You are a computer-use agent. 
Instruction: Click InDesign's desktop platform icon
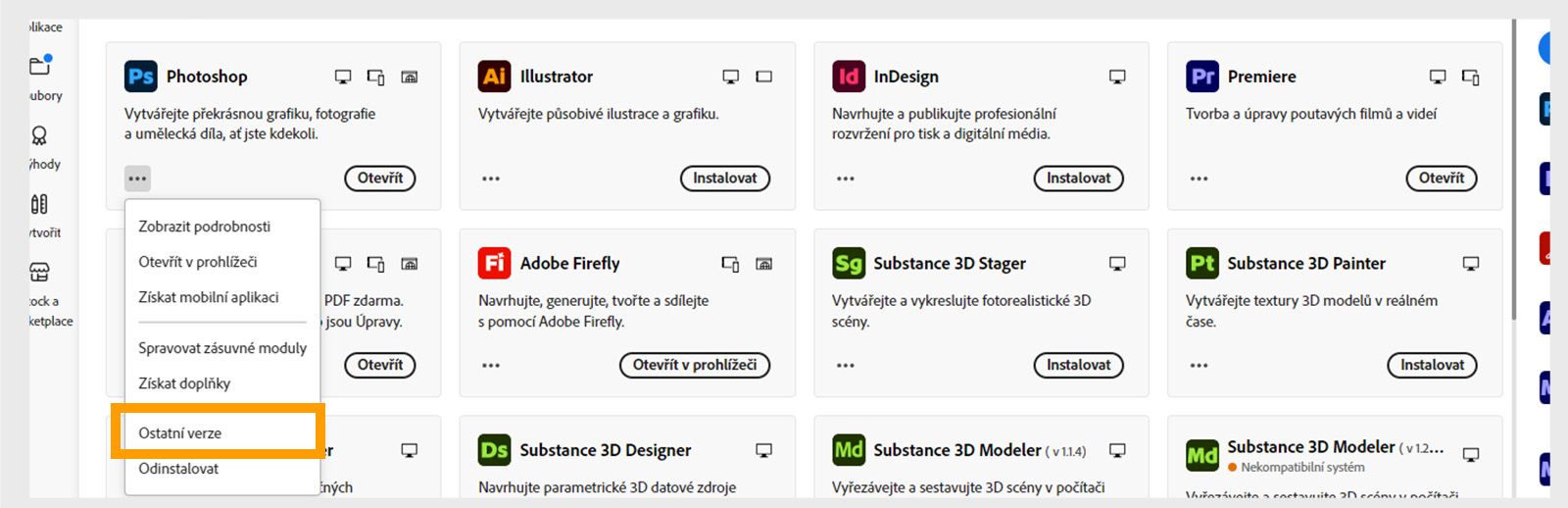click(x=1117, y=76)
